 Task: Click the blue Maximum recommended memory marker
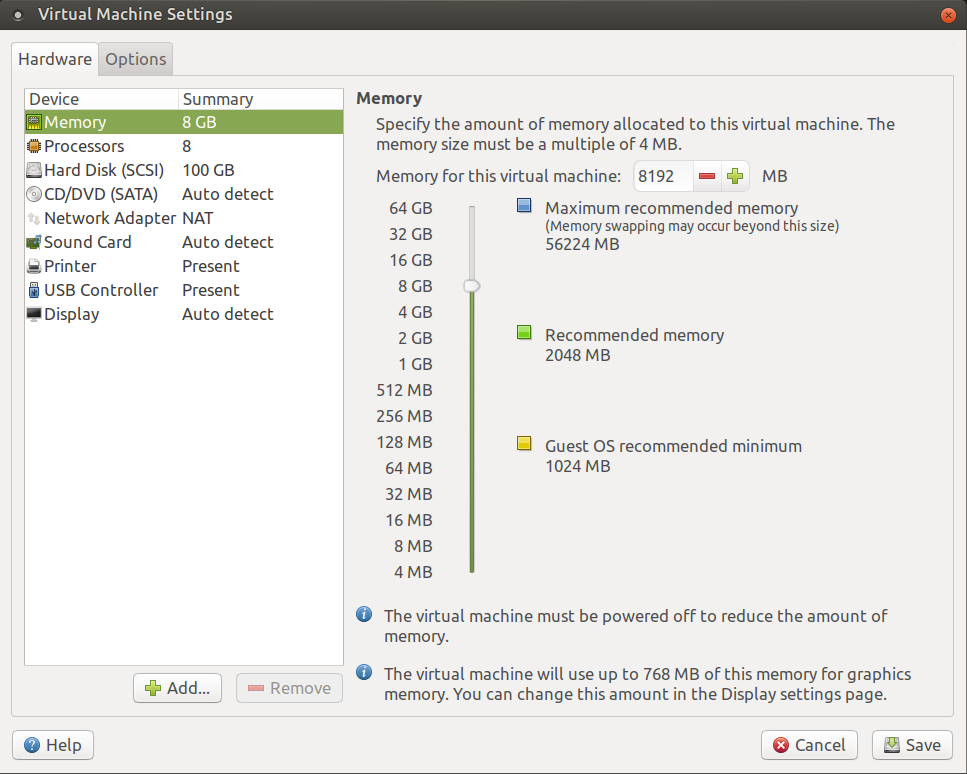pyautogui.click(x=524, y=205)
